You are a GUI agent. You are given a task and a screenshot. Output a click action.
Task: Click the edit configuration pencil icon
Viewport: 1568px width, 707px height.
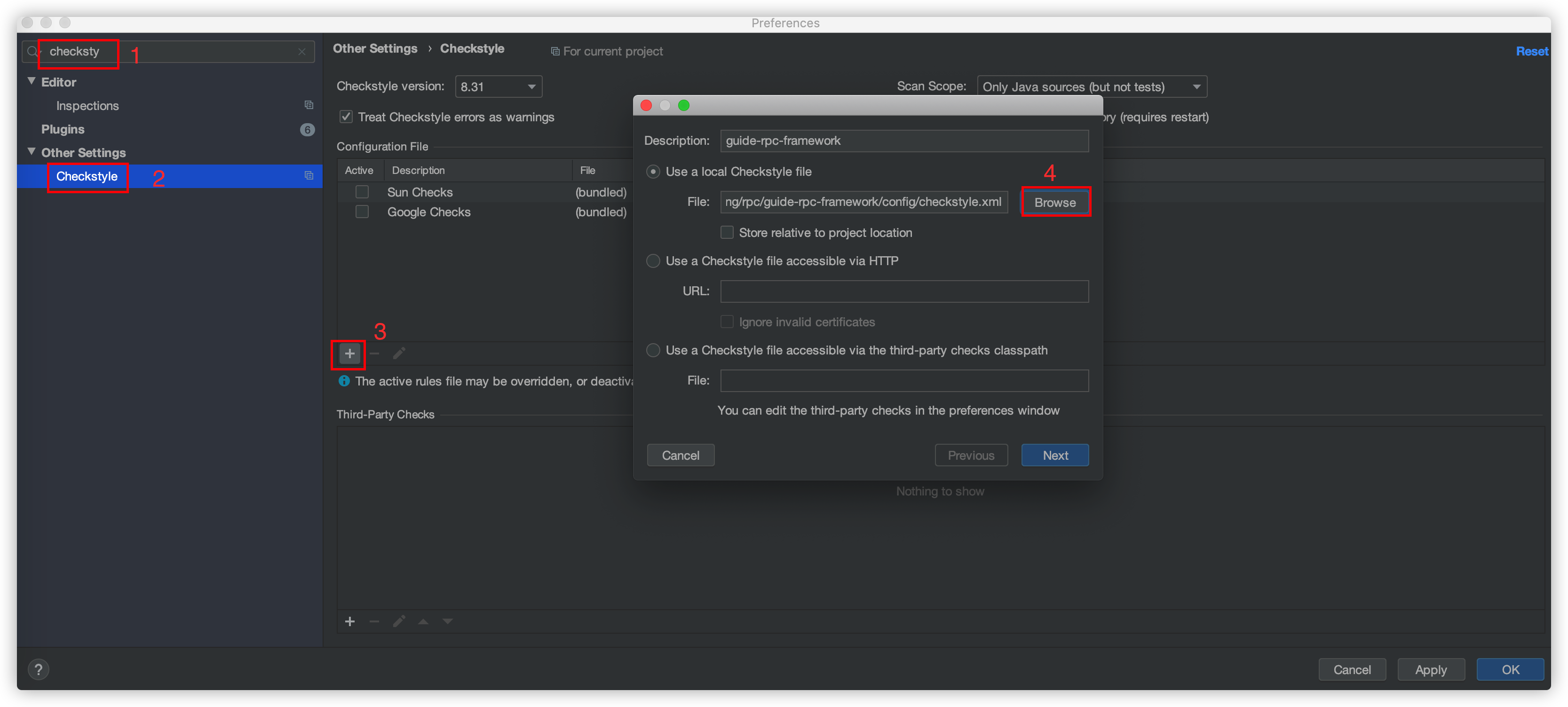[x=396, y=353]
